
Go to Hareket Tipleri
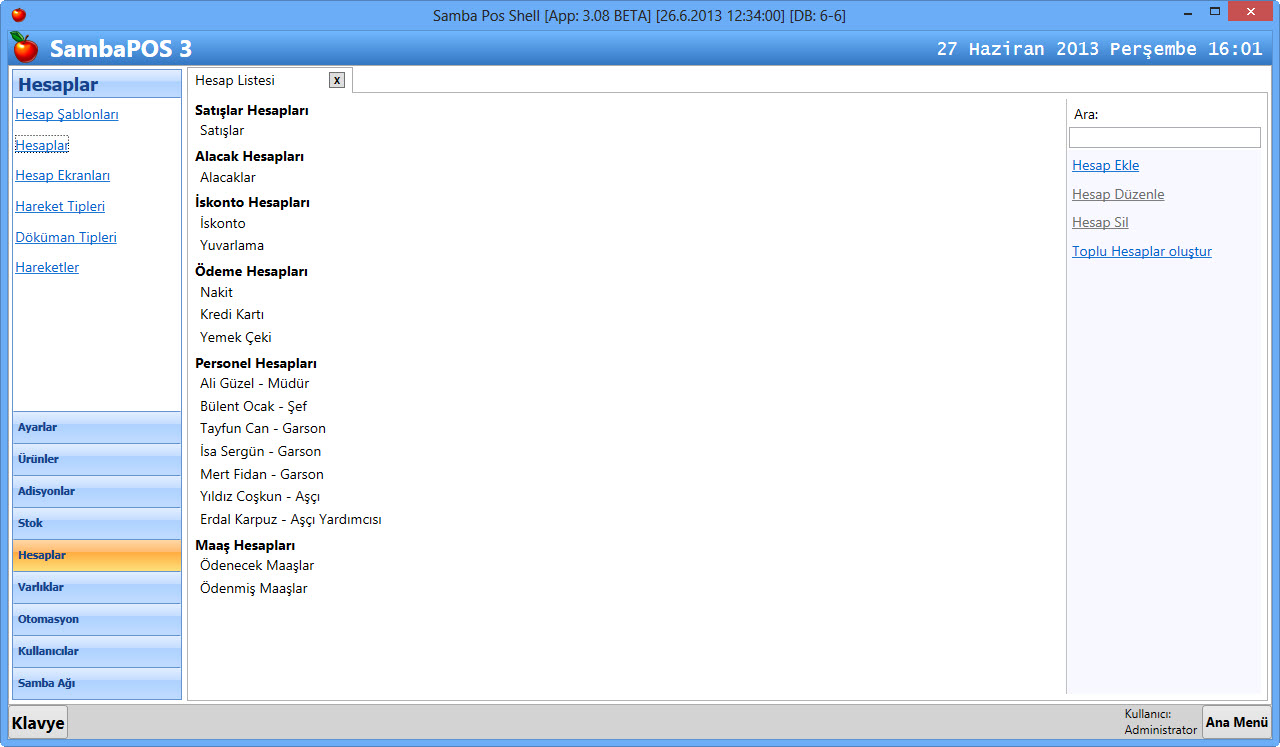60,207
